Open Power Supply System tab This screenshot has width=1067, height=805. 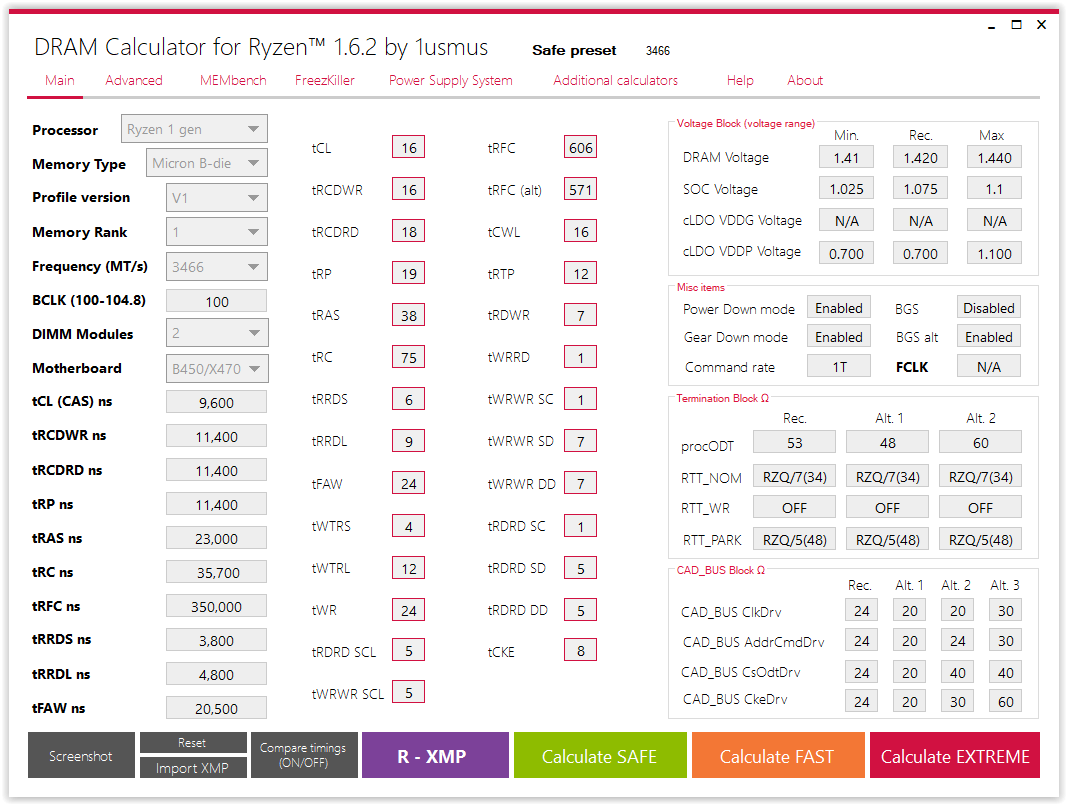pos(450,80)
